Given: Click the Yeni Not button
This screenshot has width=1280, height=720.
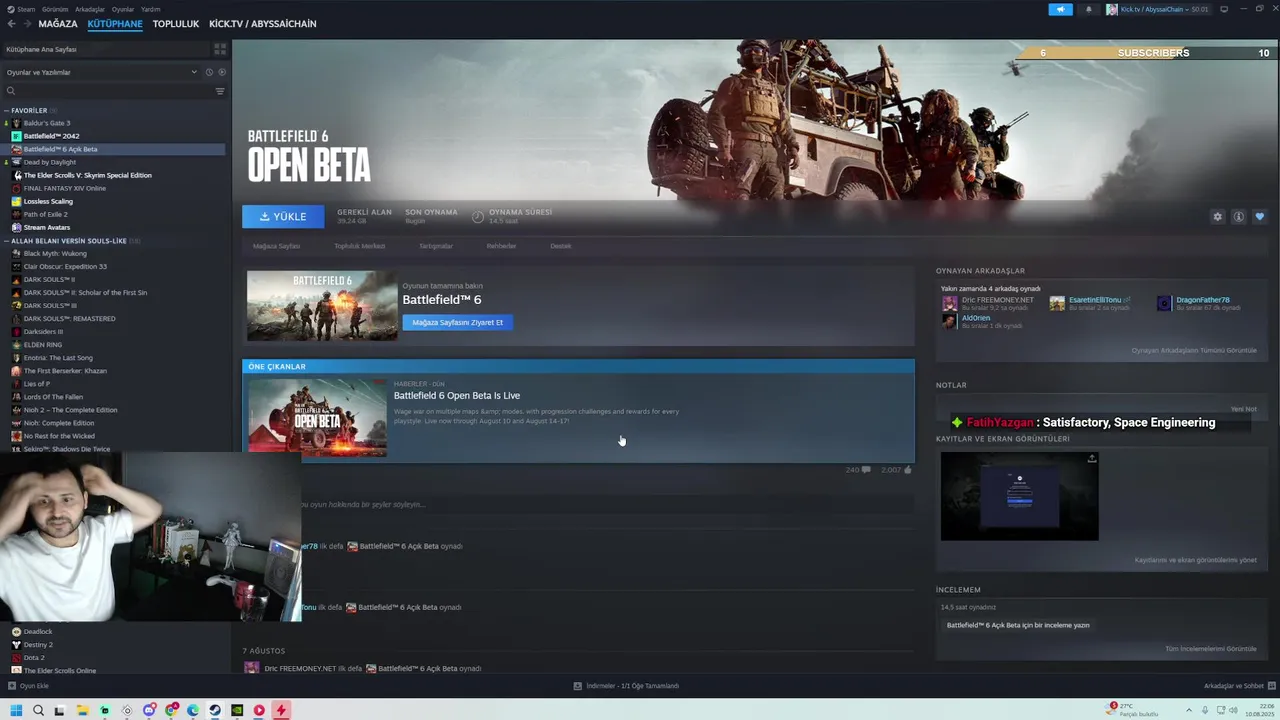Looking at the screenshot, I should click(1243, 409).
